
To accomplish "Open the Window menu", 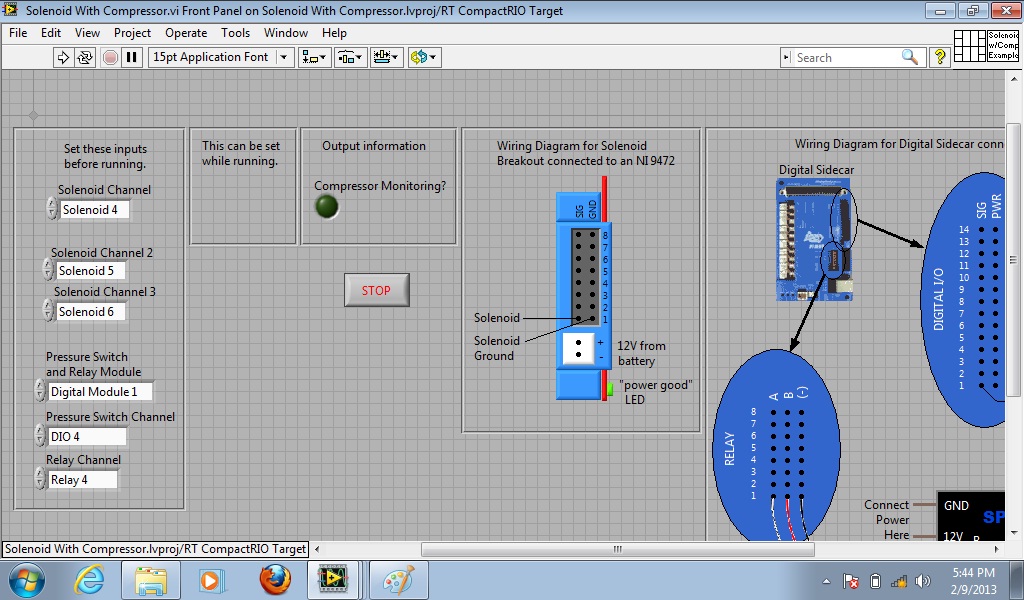I will [x=285, y=33].
